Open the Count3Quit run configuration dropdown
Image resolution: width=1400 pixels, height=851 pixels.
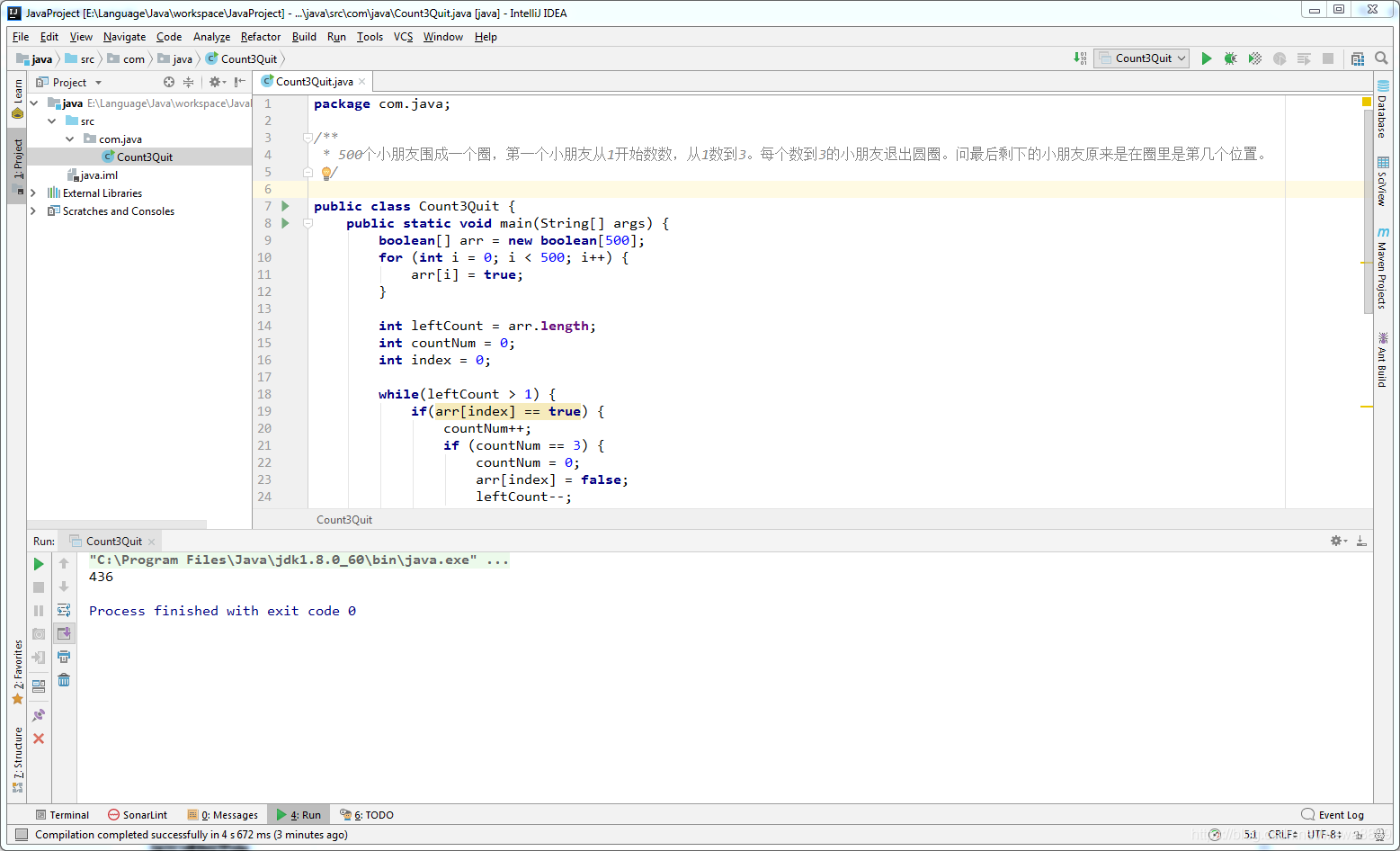pos(1182,58)
